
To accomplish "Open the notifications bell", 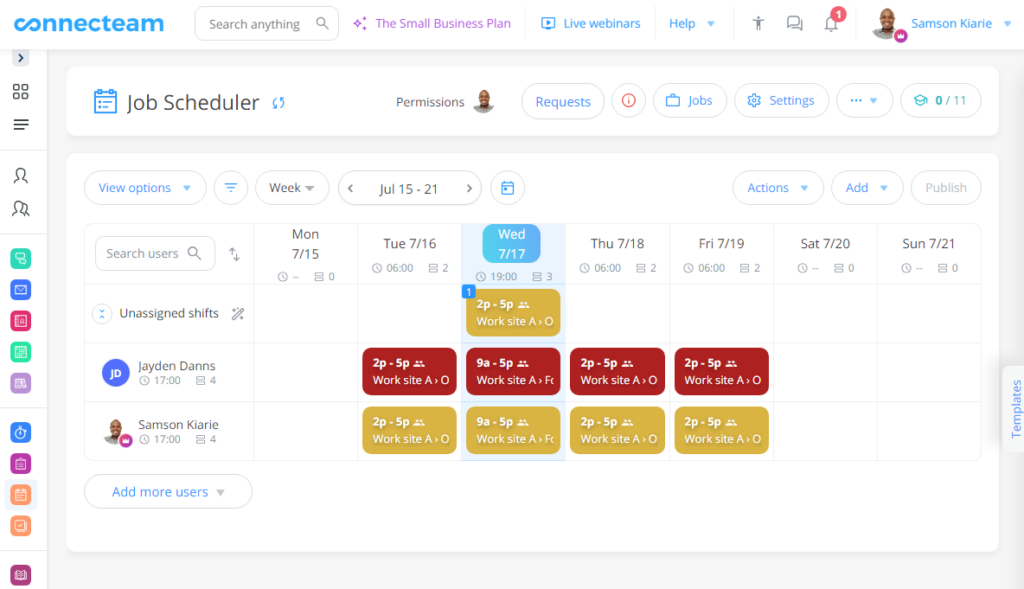I will 831,24.
